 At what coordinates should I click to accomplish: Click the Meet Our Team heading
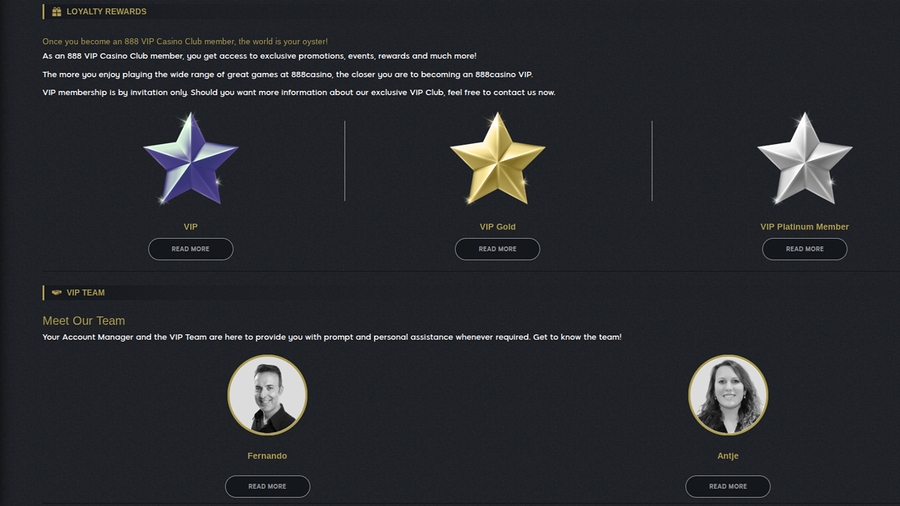(x=84, y=321)
